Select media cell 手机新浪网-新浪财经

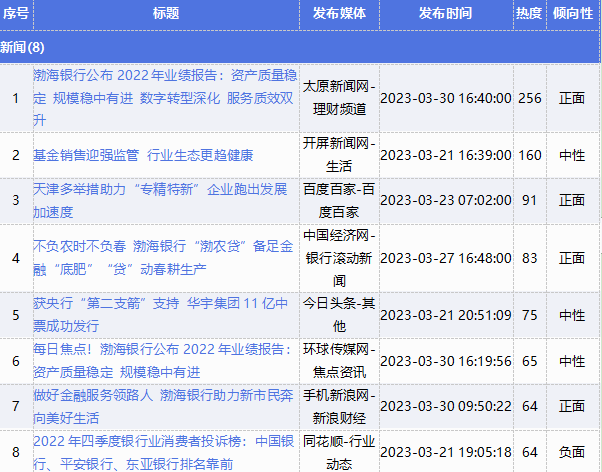coord(339,406)
